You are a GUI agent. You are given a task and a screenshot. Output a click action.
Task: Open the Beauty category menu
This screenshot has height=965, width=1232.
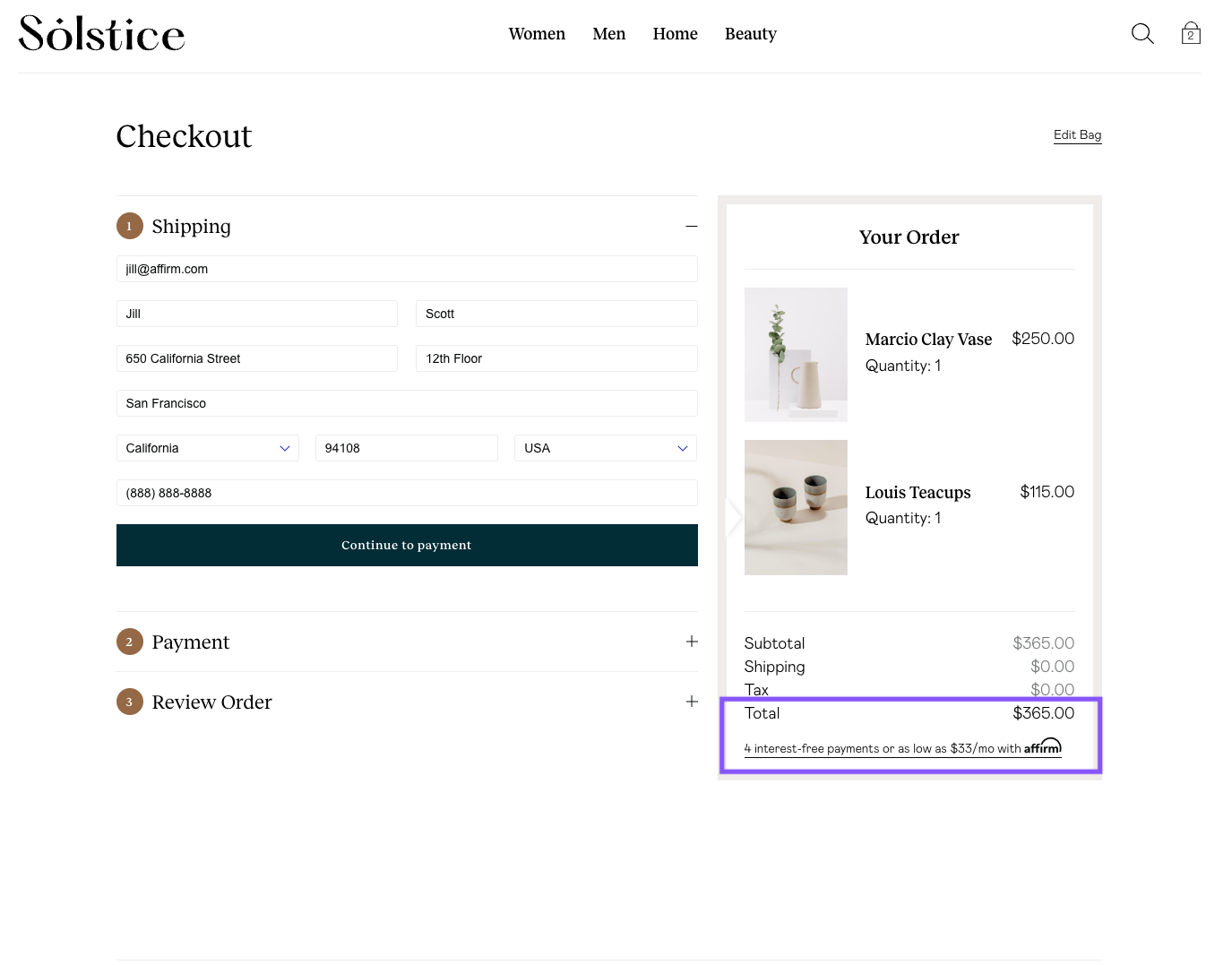[x=751, y=34]
